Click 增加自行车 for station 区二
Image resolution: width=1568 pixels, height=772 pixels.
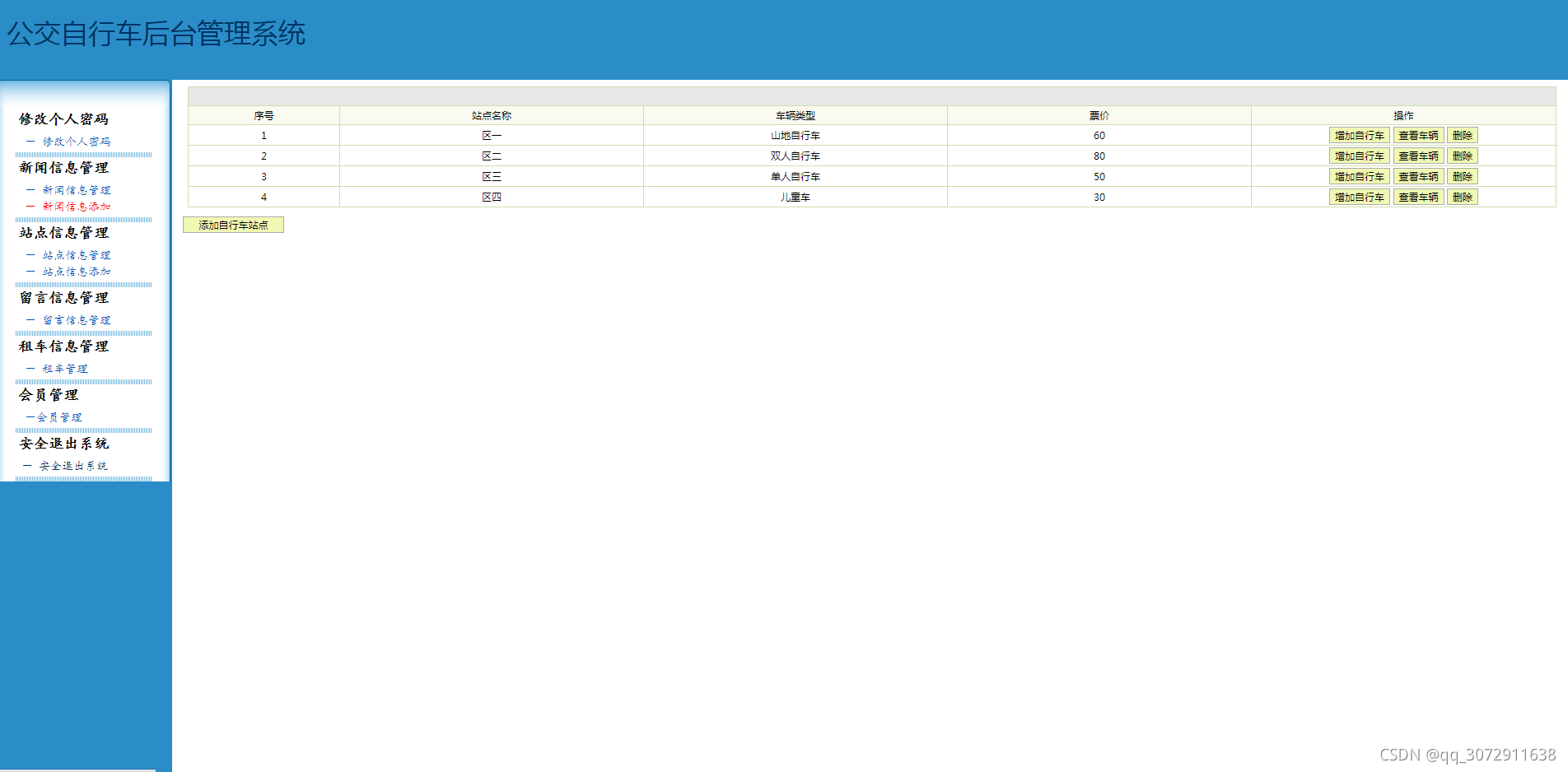1359,156
